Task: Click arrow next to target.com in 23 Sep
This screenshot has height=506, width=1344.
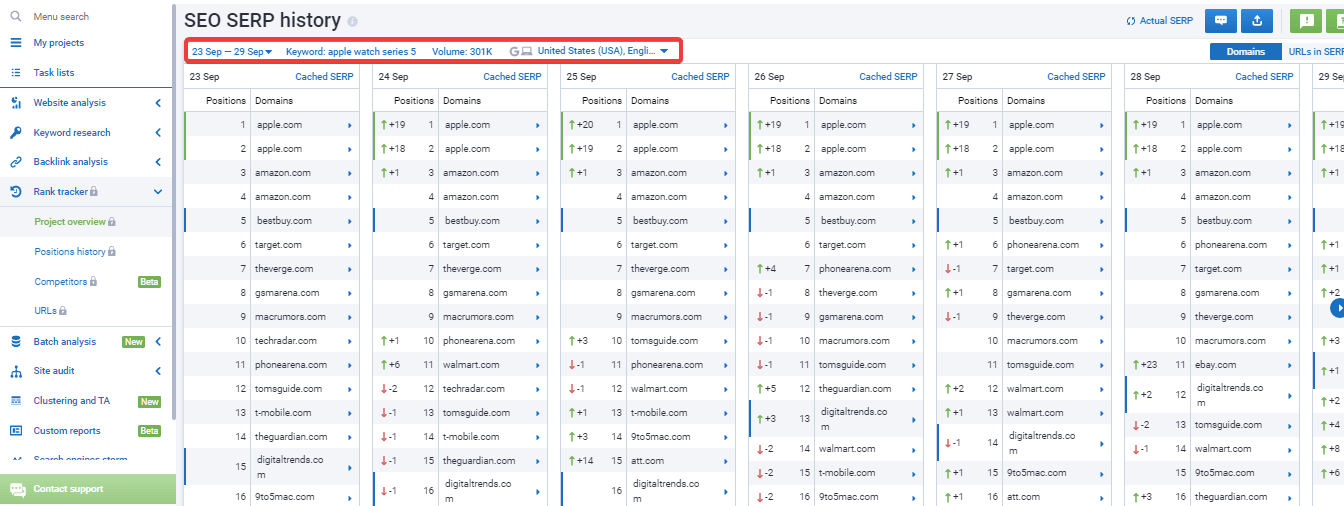Action: [350, 245]
